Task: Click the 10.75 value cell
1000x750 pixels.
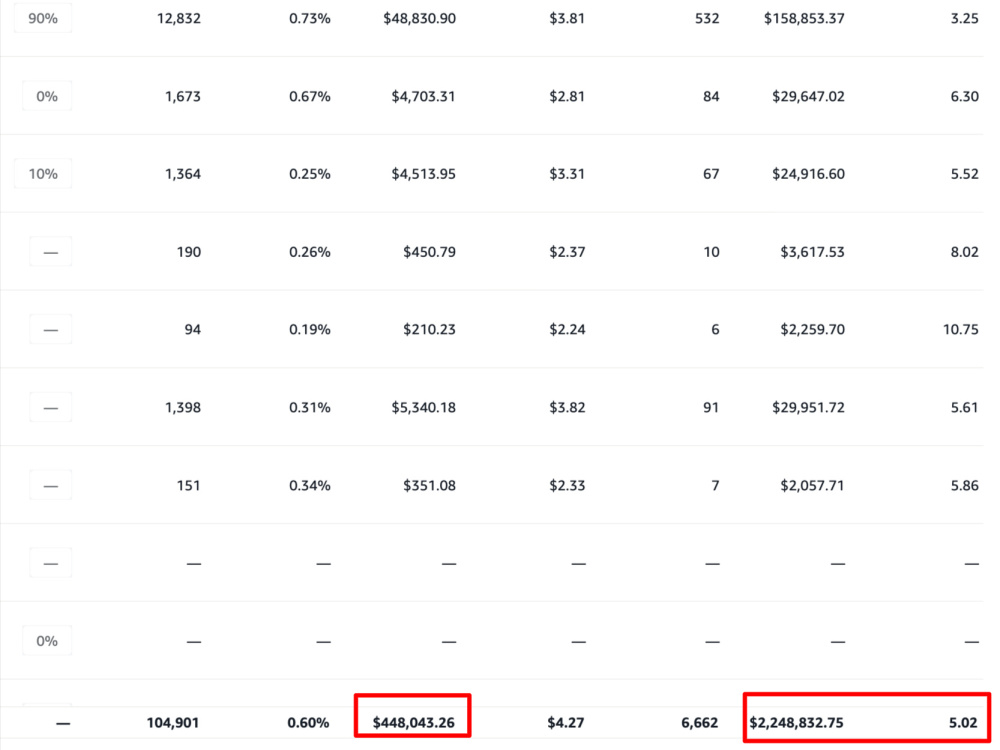Action: (960, 330)
